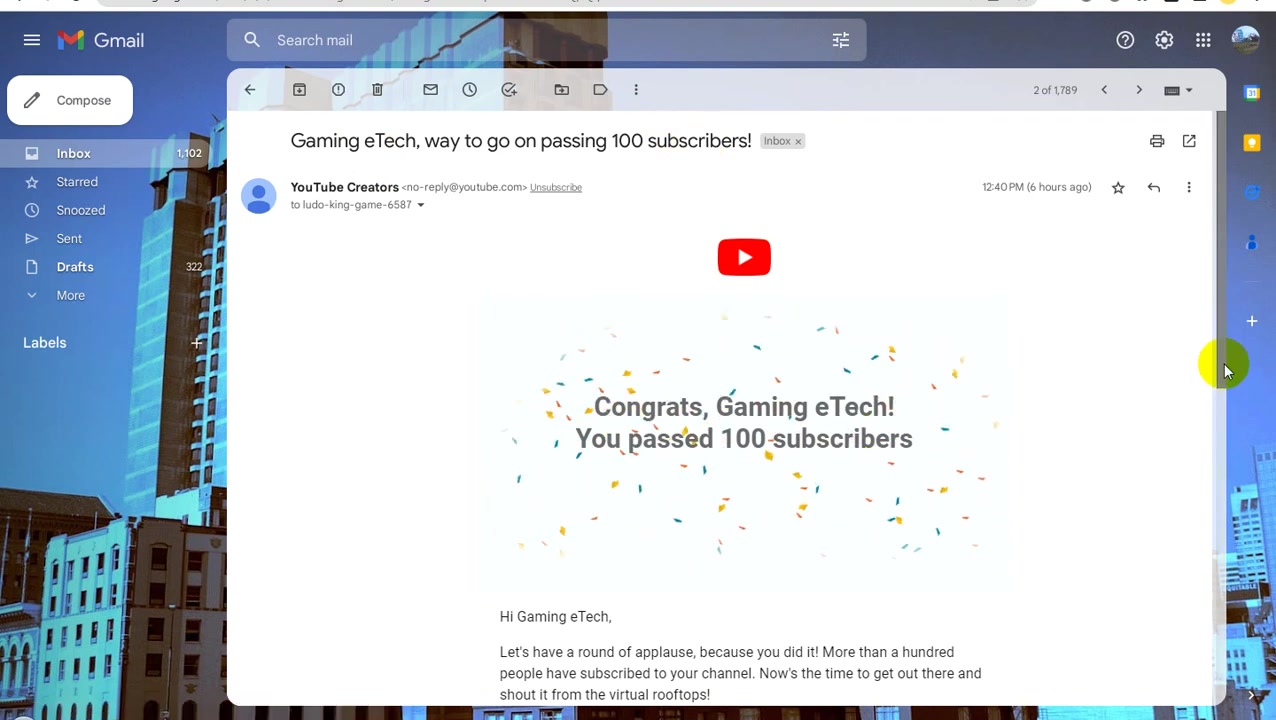This screenshot has width=1276, height=720.
Task: Snooze this email with the clock icon
Action: pyautogui.click(x=469, y=90)
